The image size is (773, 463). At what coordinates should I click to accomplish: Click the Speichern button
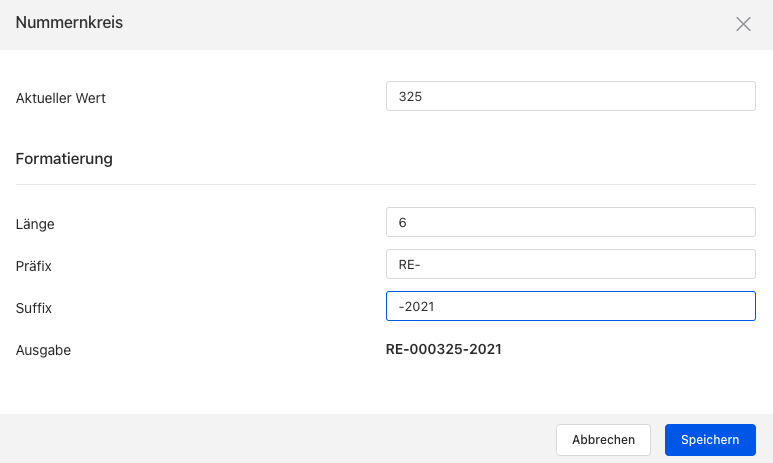point(710,439)
